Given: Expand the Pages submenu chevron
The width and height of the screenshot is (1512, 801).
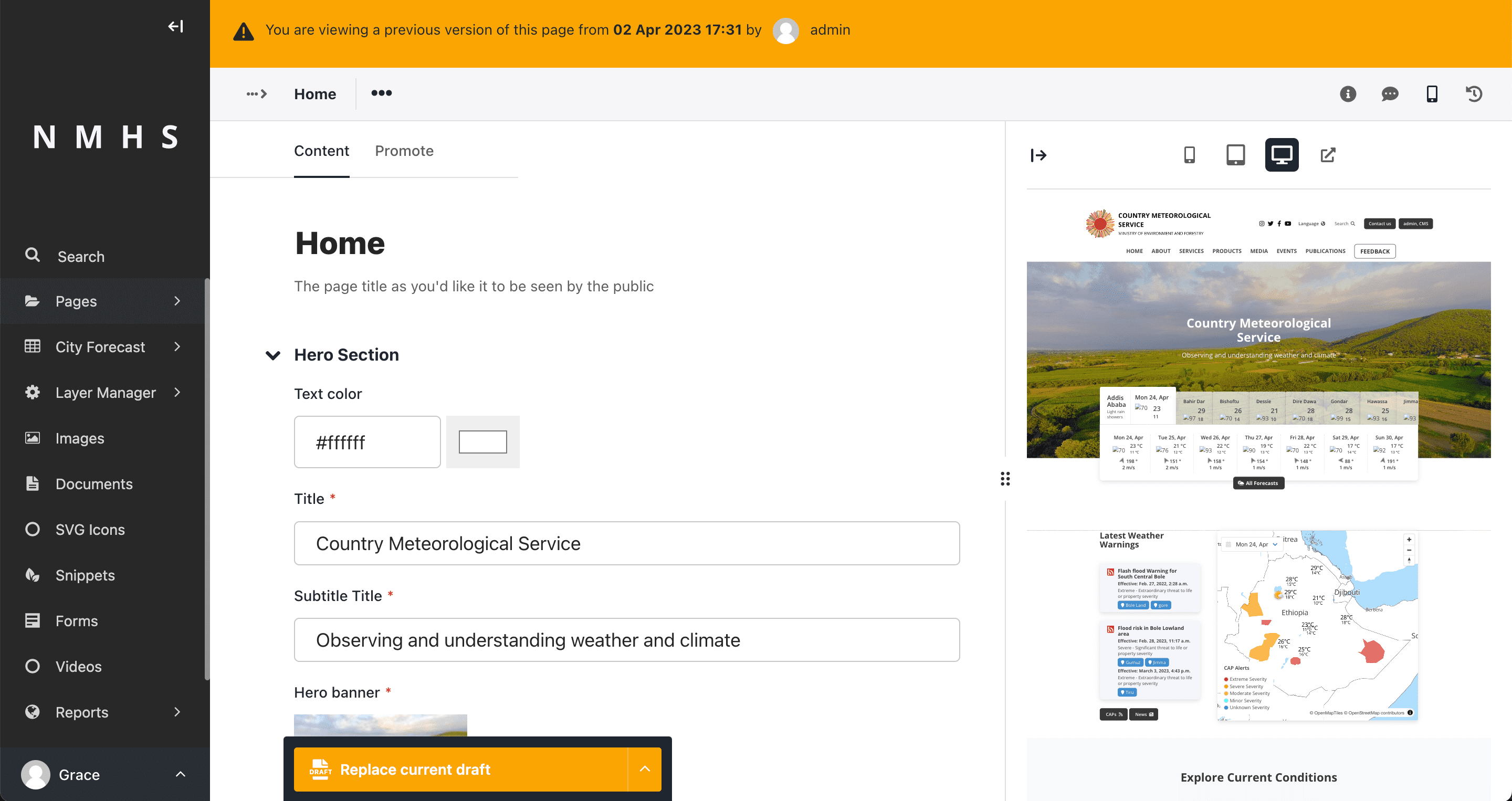Looking at the screenshot, I should click(x=177, y=301).
